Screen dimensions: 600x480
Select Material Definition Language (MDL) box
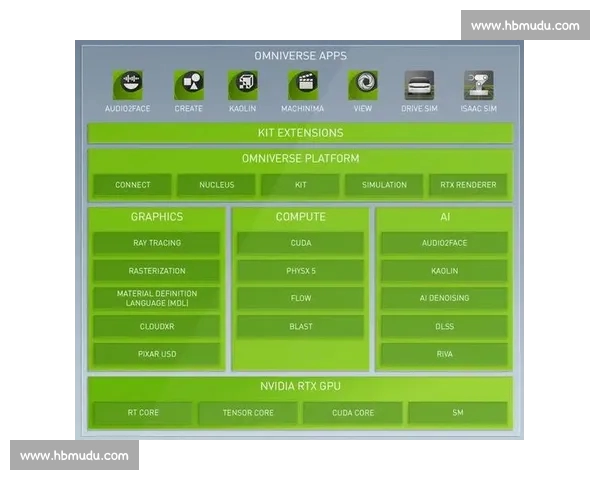tap(157, 298)
